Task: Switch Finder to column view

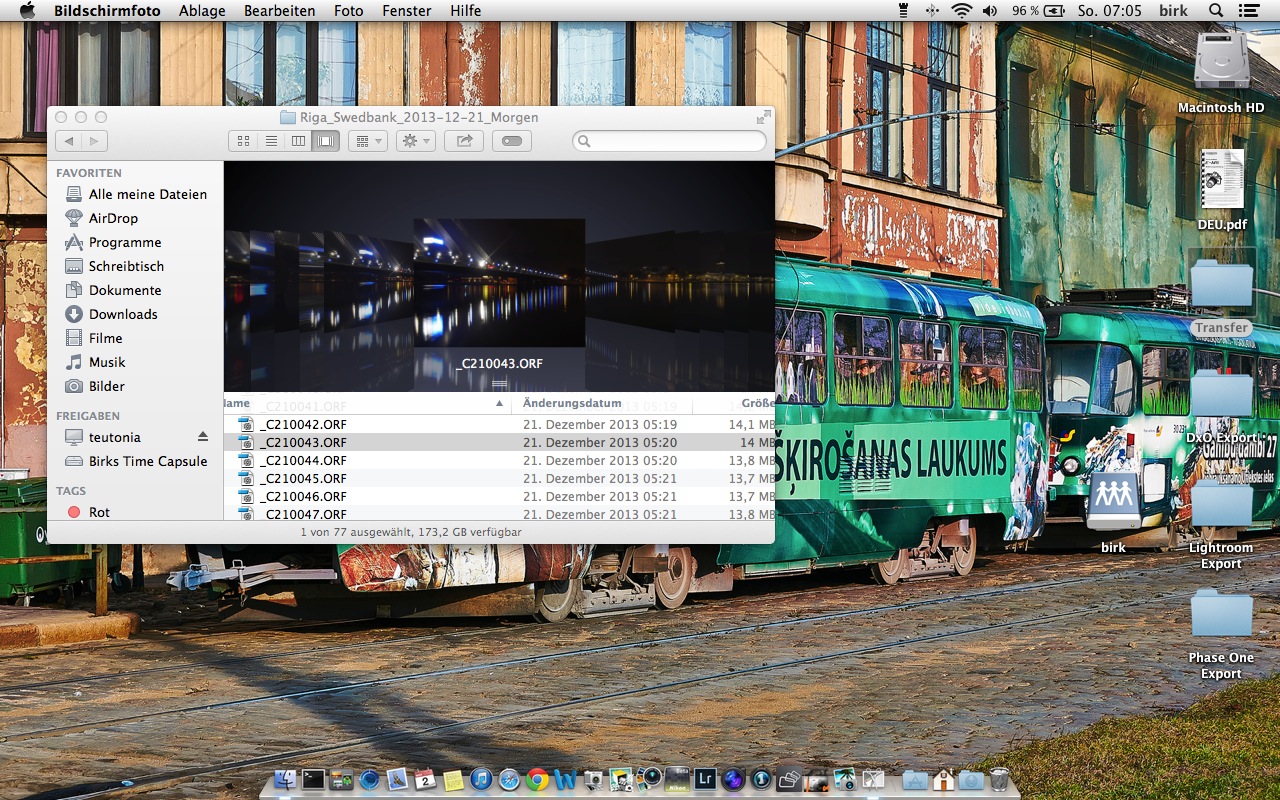Action: point(298,142)
